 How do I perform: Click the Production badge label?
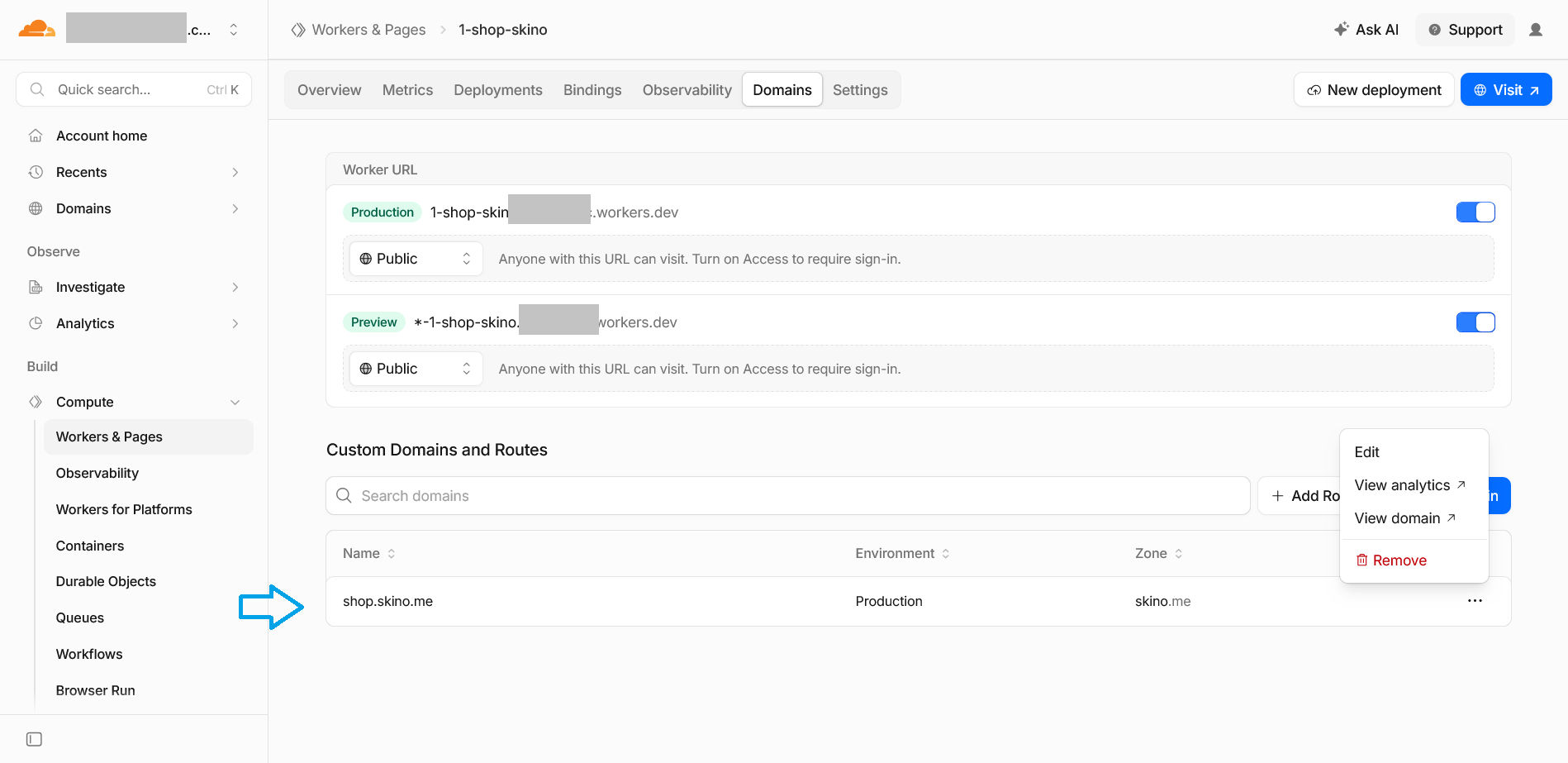[382, 212]
